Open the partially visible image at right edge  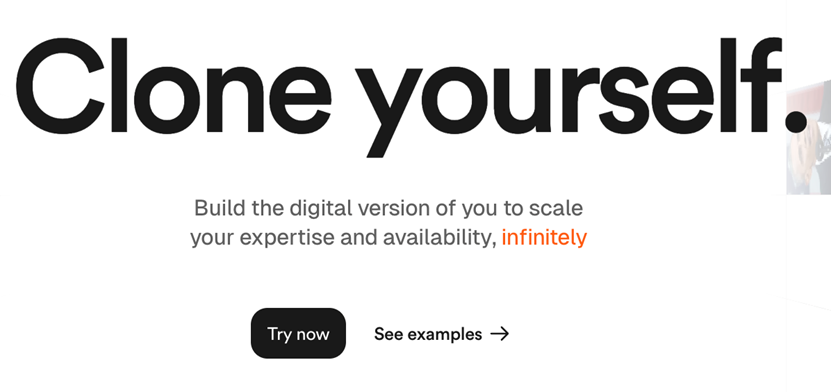[x=809, y=137]
